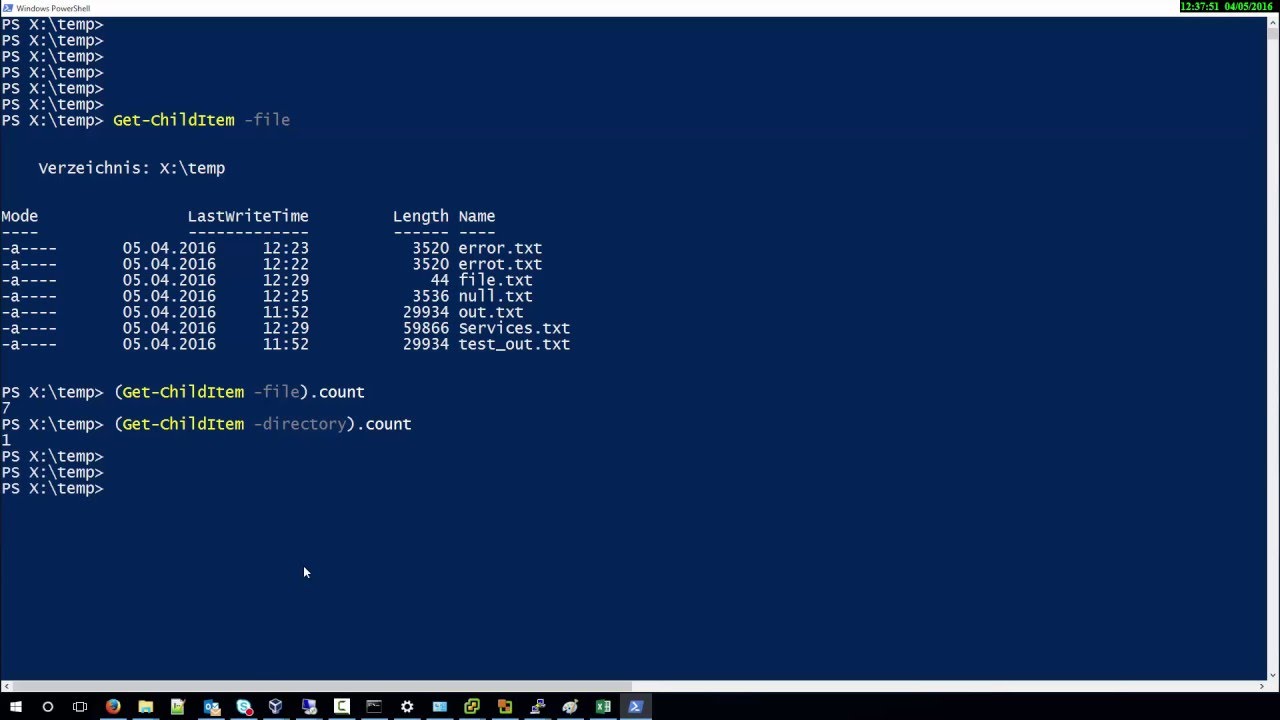Click the LastWriteTime column header
Viewport: 1280px width, 720px height.
[x=248, y=216]
